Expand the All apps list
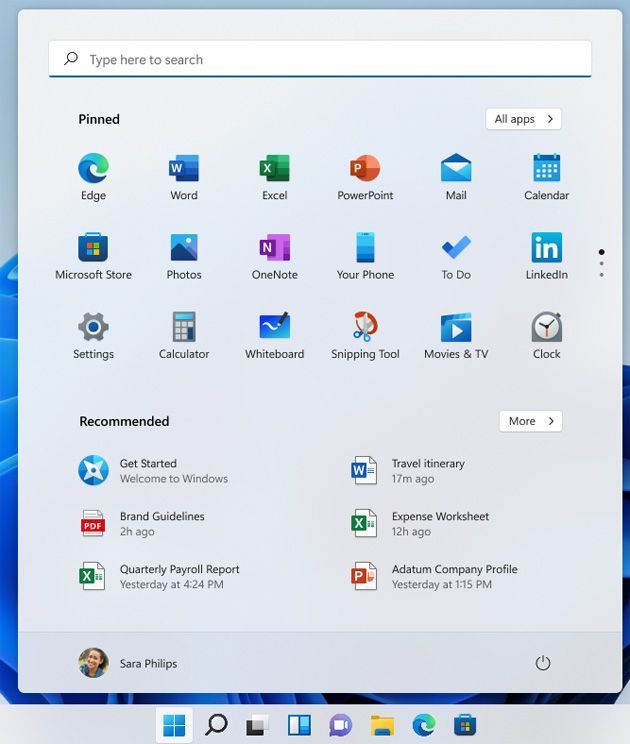Image resolution: width=630 pixels, height=744 pixels. point(523,119)
